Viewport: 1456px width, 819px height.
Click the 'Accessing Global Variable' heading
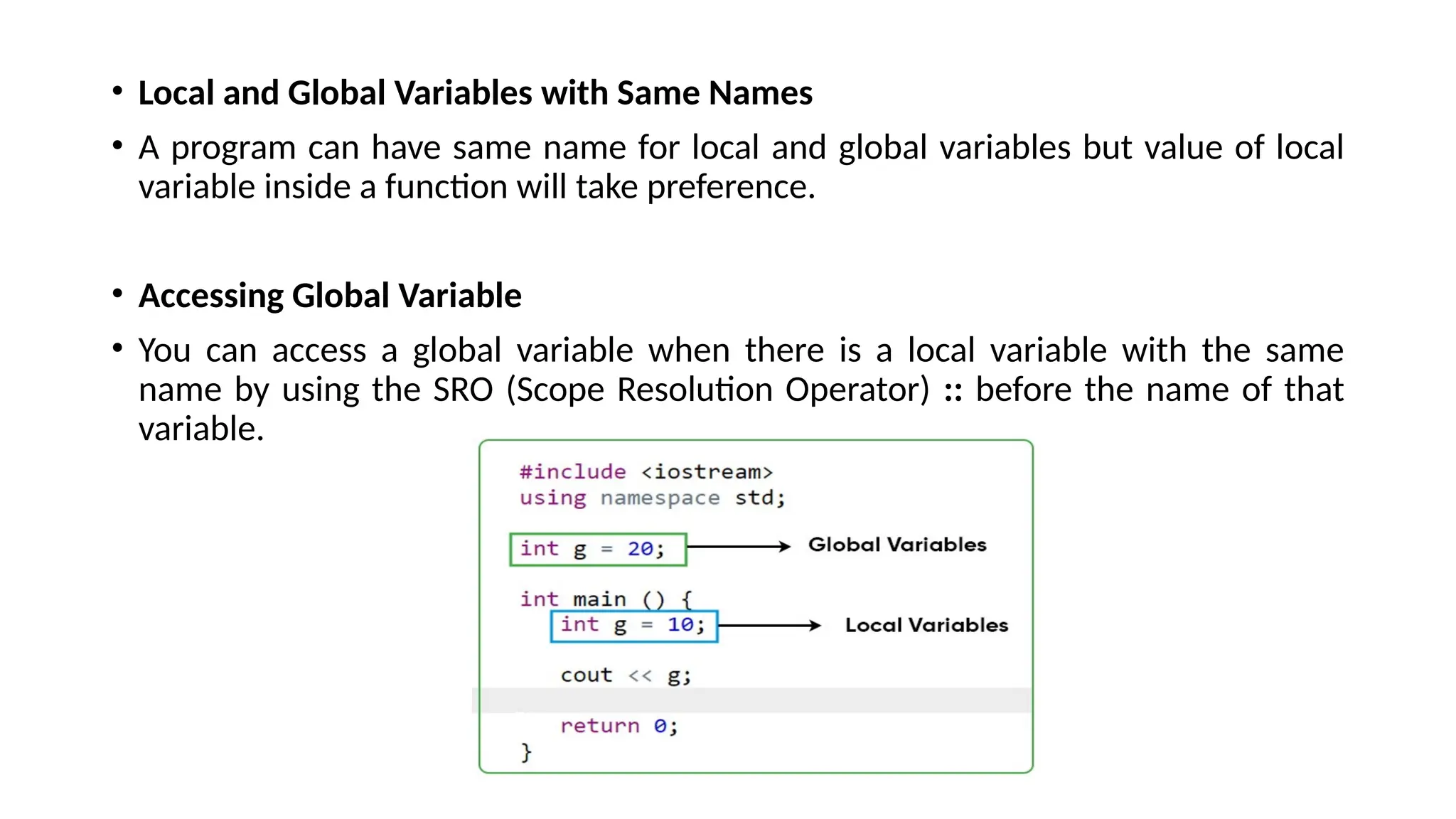click(330, 296)
